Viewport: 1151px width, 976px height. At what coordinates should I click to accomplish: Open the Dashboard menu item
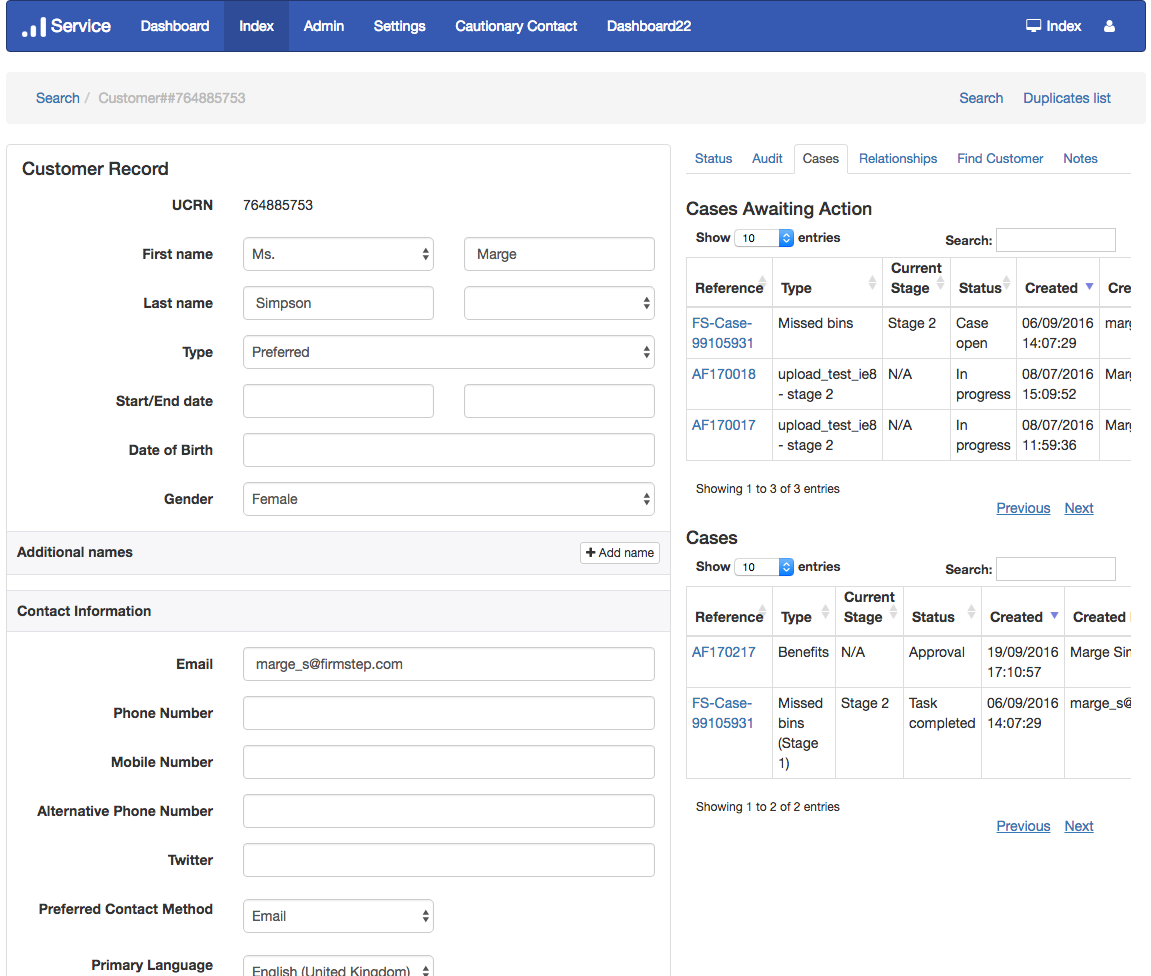pos(175,26)
